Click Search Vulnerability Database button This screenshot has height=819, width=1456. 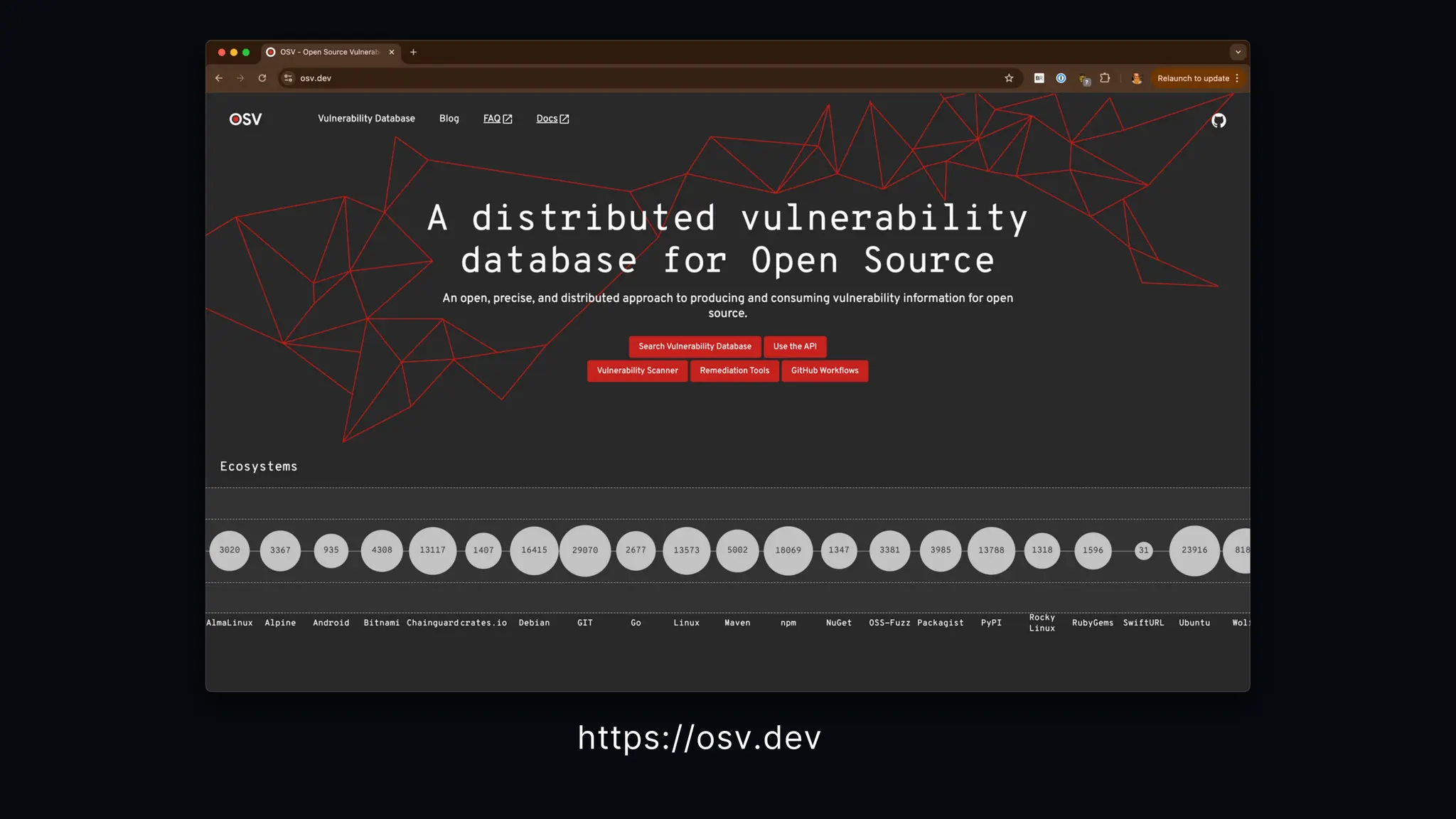[695, 346]
